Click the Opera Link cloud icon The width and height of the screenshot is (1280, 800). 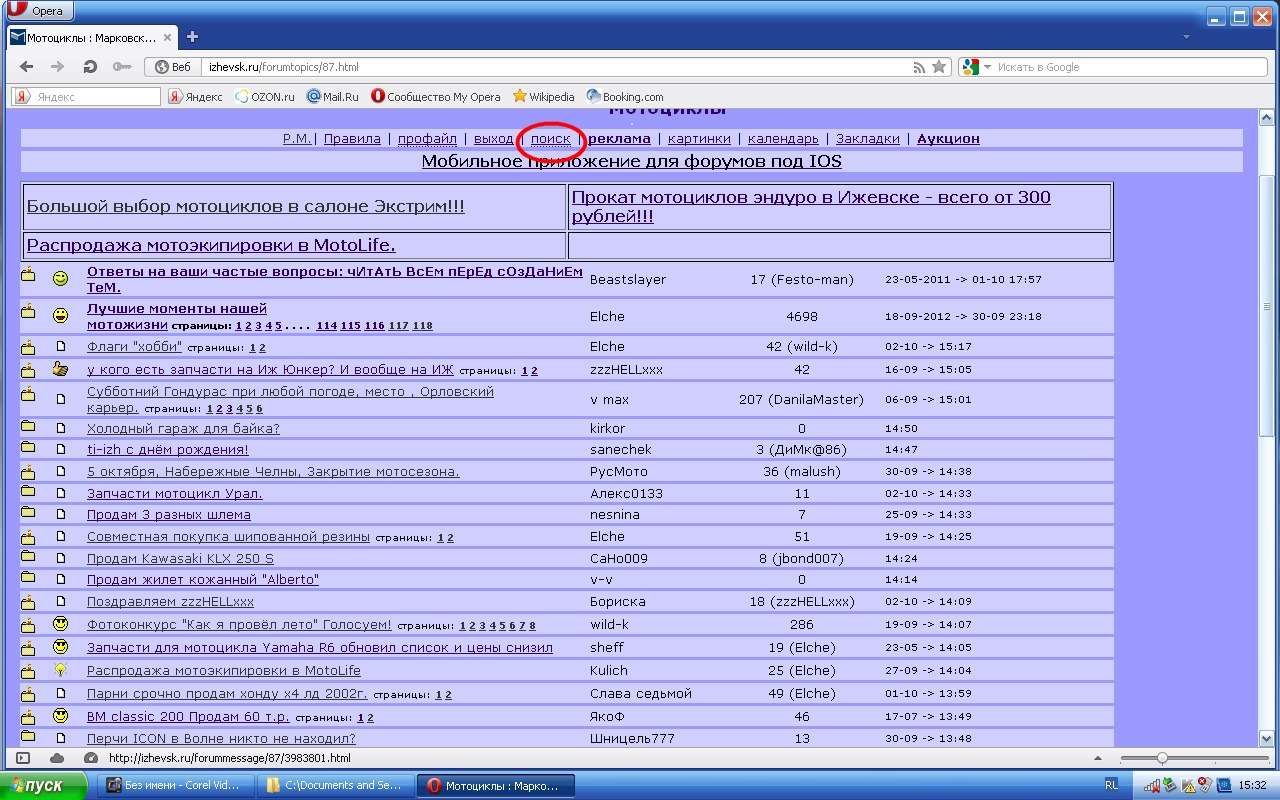57,758
